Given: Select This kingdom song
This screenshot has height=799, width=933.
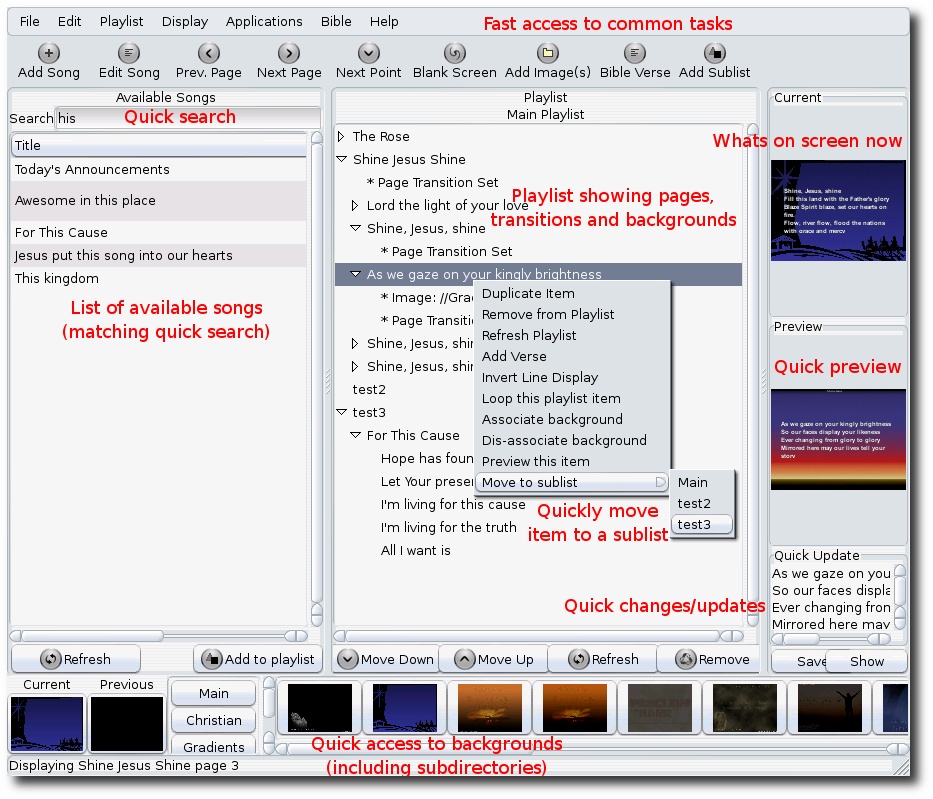Looking at the screenshot, I should click(159, 278).
